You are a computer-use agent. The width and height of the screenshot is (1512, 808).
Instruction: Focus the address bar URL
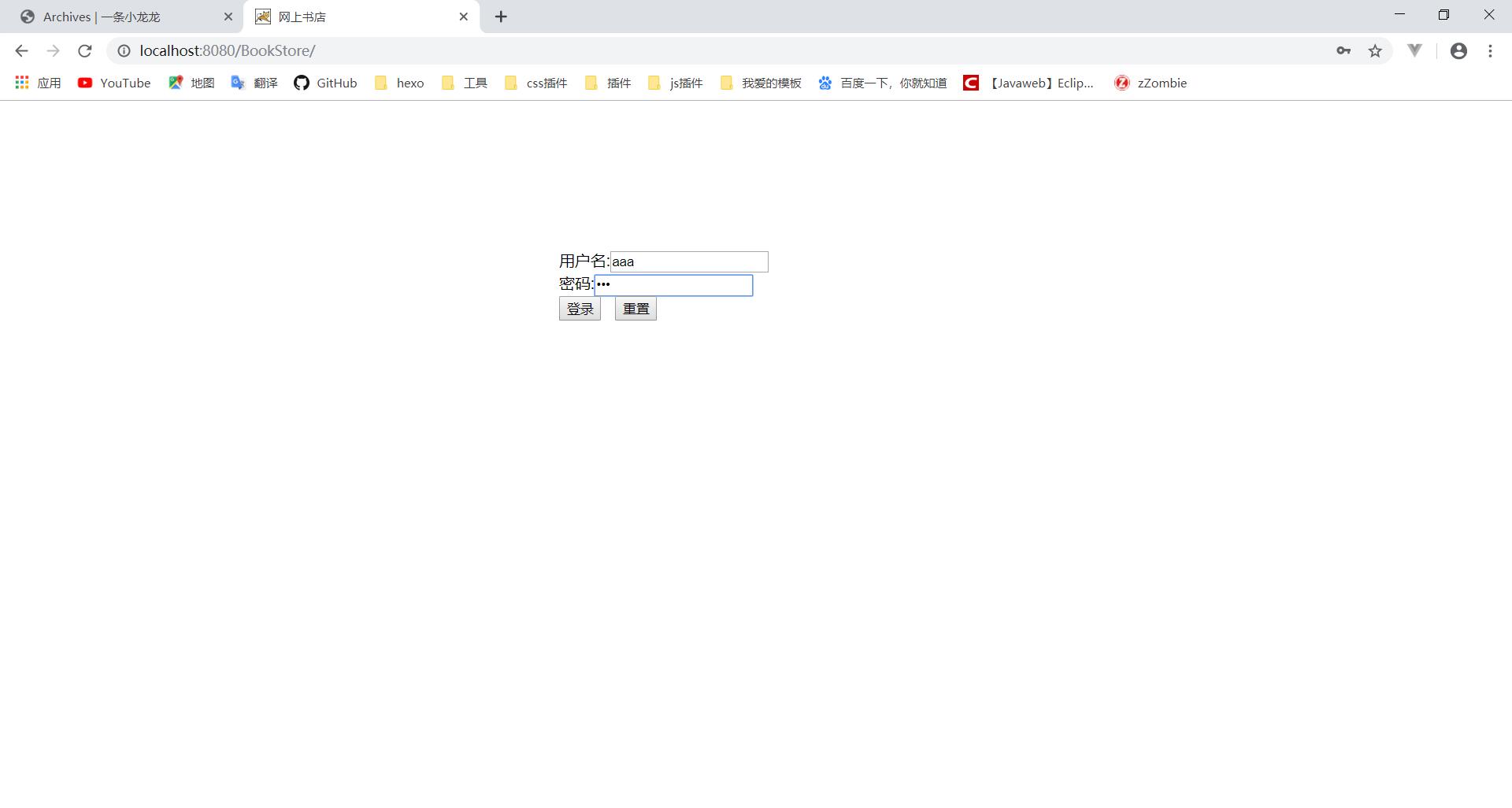228,51
